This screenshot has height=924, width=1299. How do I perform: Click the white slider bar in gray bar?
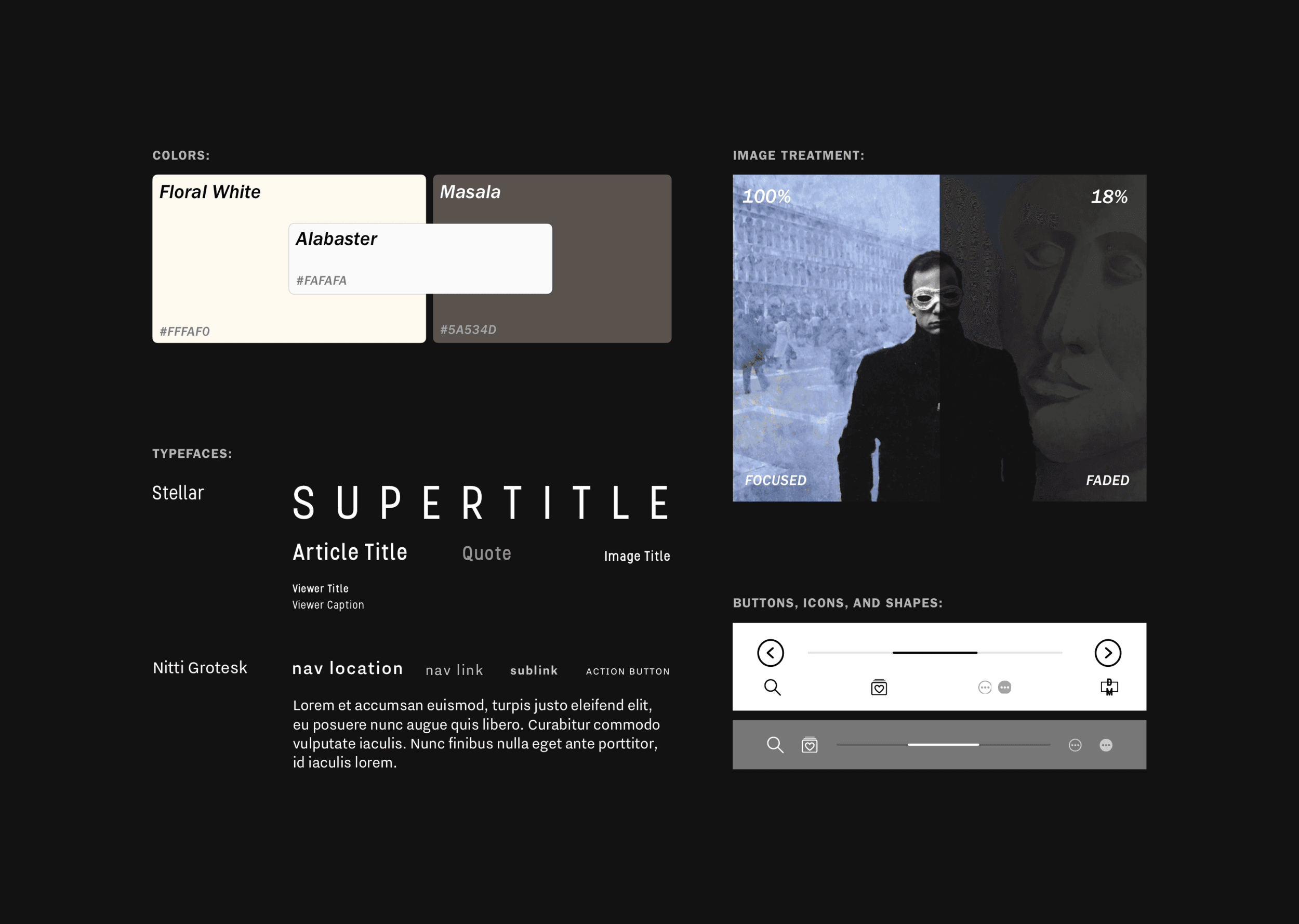(x=943, y=744)
